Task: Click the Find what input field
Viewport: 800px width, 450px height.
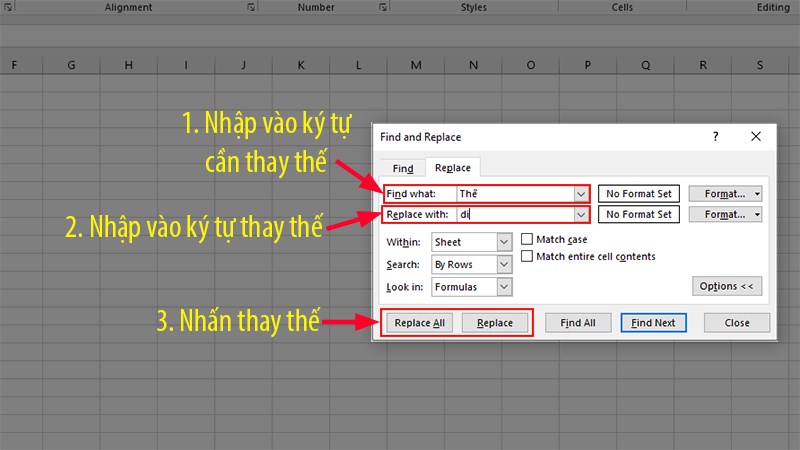Action: (x=516, y=194)
